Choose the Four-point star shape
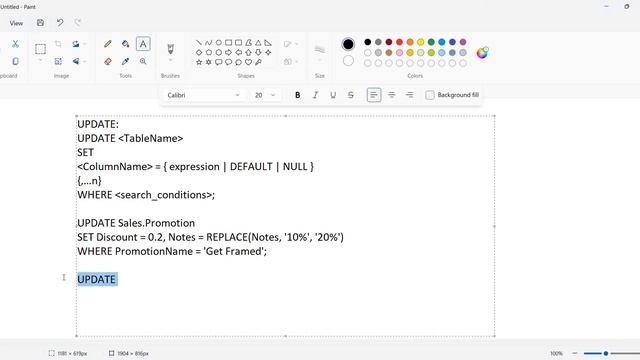 pyautogui.click(x=268, y=52)
